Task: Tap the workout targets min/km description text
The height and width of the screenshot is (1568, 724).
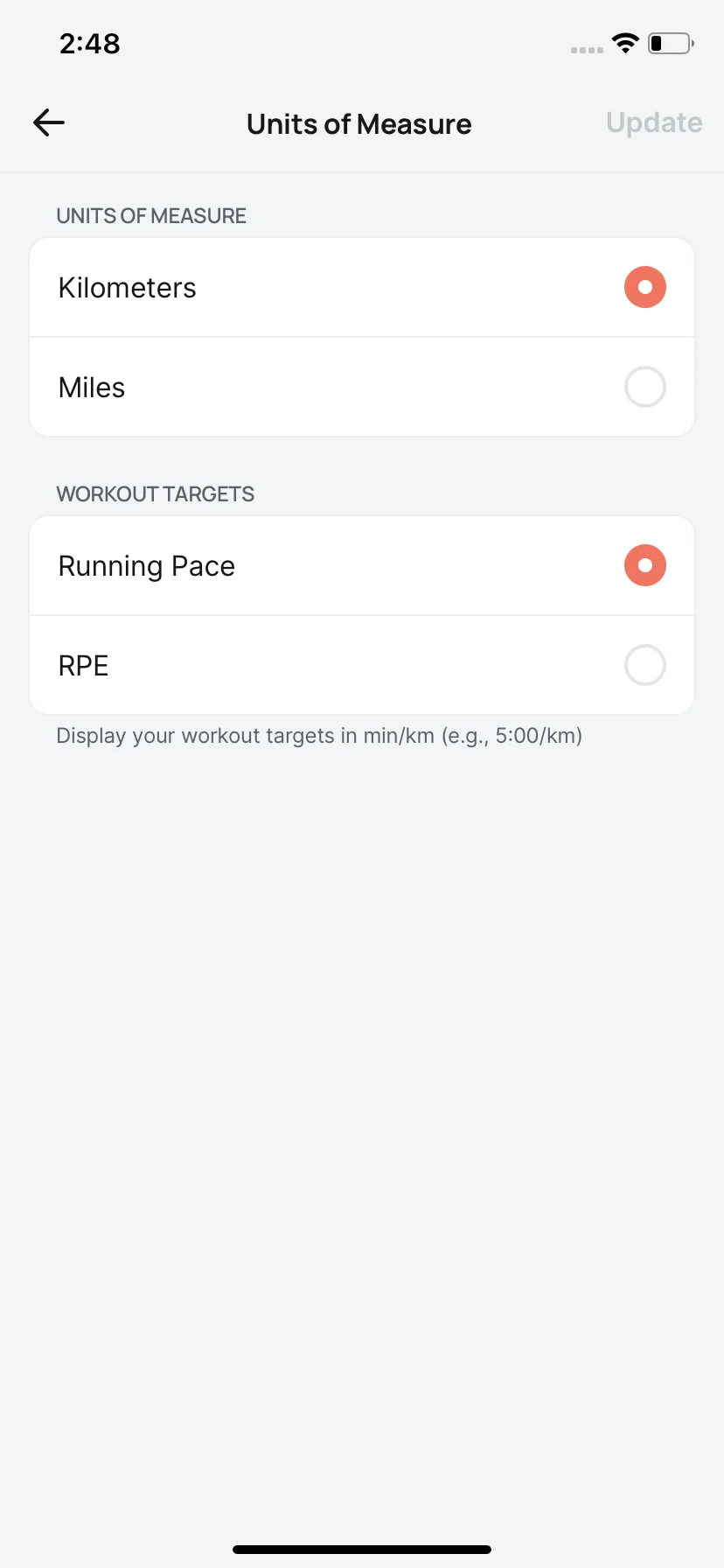Action: point(319,736)
